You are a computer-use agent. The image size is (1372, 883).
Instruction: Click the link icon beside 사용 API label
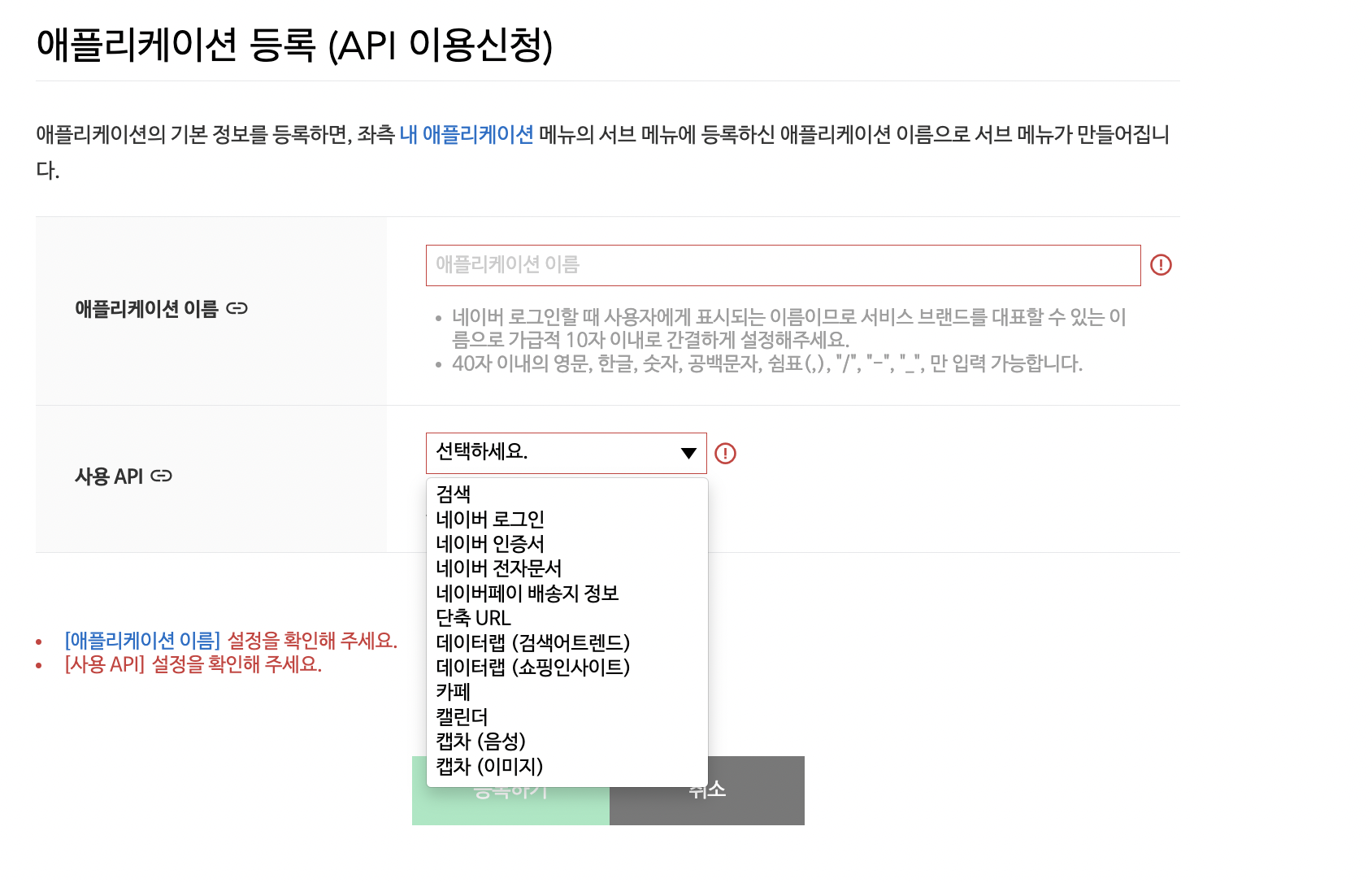point(162,476)
